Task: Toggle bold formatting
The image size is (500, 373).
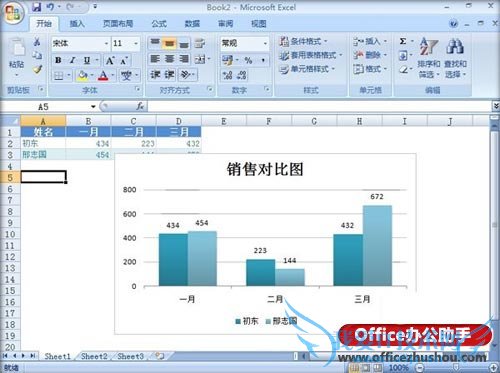Action: [x=58, y=60]
